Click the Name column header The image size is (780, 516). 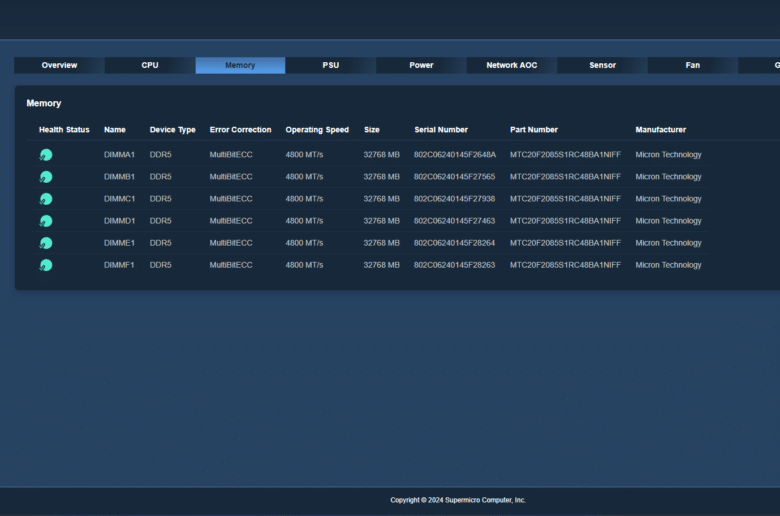coord(115,130)
